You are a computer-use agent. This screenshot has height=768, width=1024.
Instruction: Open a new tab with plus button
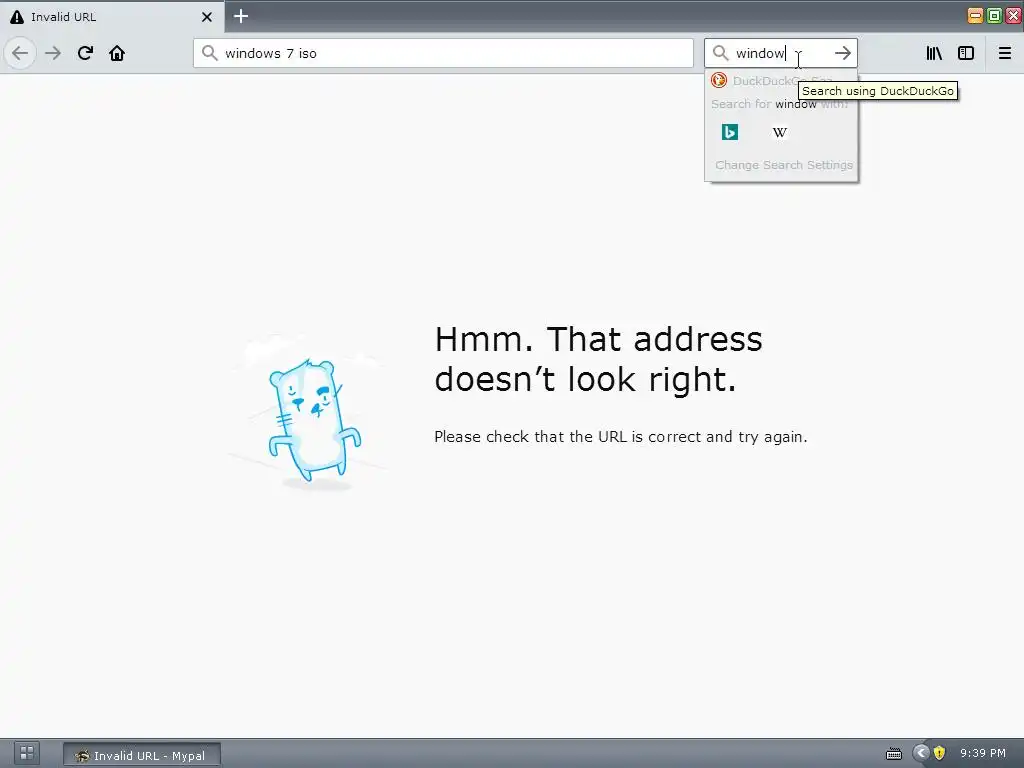(241, 16)
